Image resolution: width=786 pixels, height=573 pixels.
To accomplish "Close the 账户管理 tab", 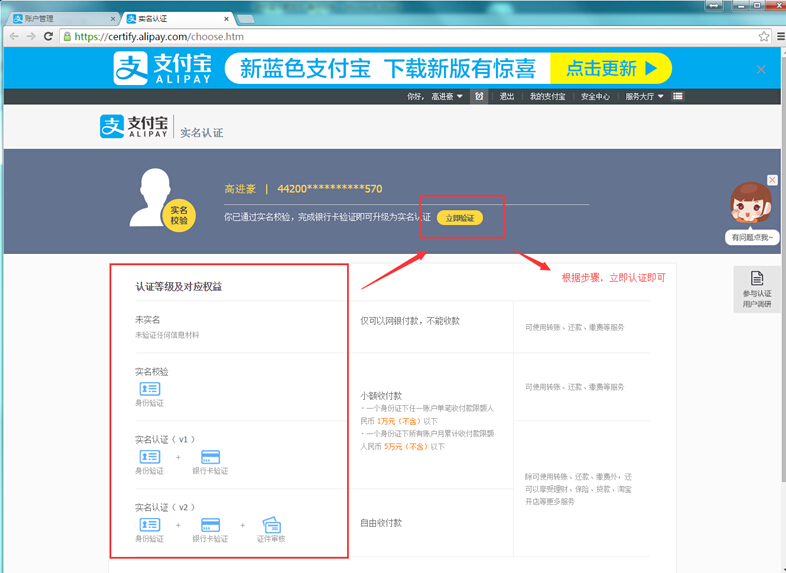I will pyautogui.click(x=113, y=19).
